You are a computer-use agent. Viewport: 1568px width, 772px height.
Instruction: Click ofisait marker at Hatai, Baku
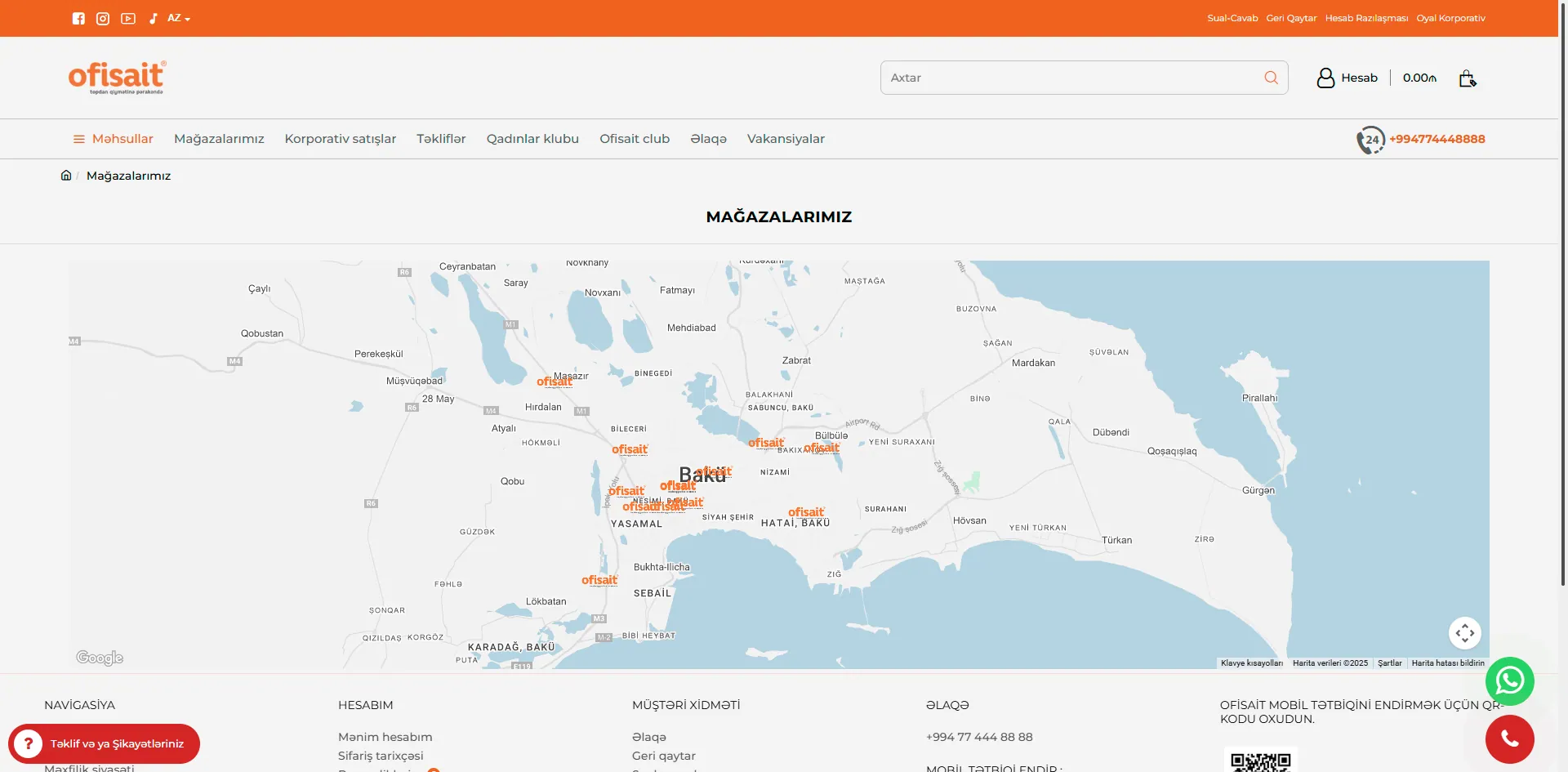pos(806,512)
